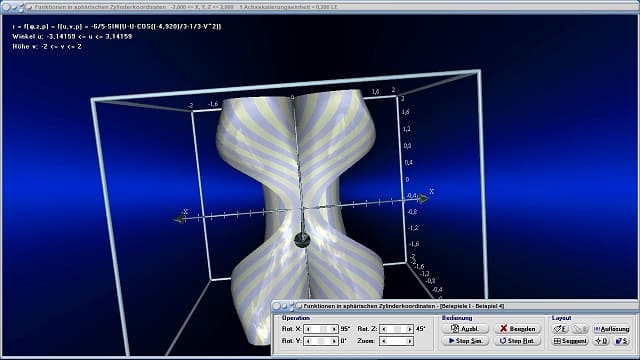Click the 95° Rot. X value

345,329
